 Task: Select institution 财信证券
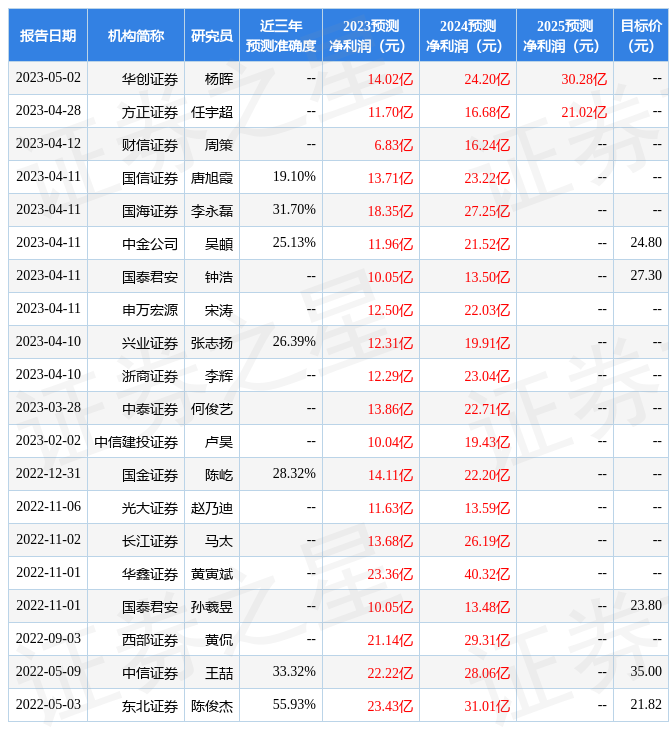coord(150,145)
